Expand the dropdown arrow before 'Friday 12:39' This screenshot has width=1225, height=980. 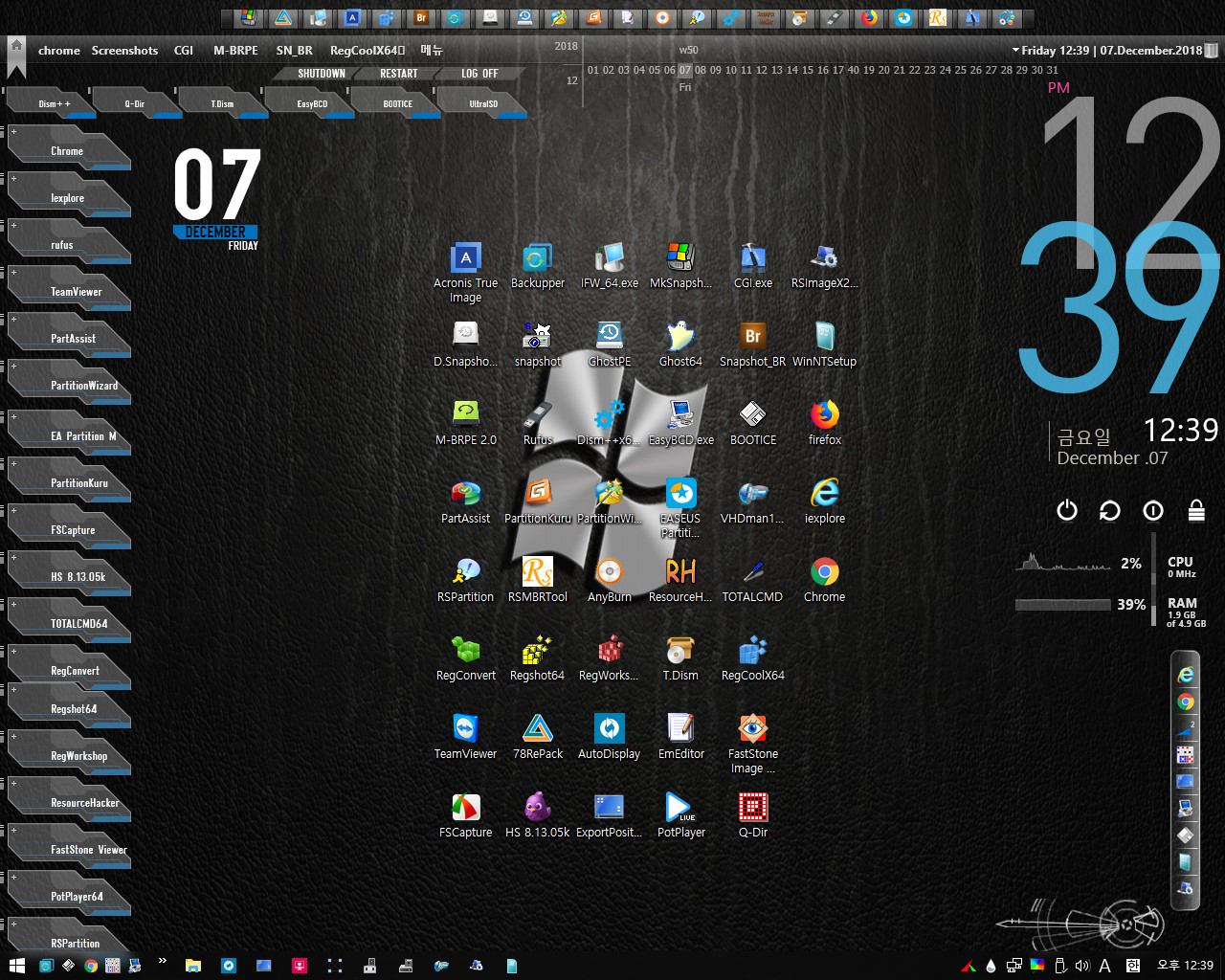(1015, 51)
